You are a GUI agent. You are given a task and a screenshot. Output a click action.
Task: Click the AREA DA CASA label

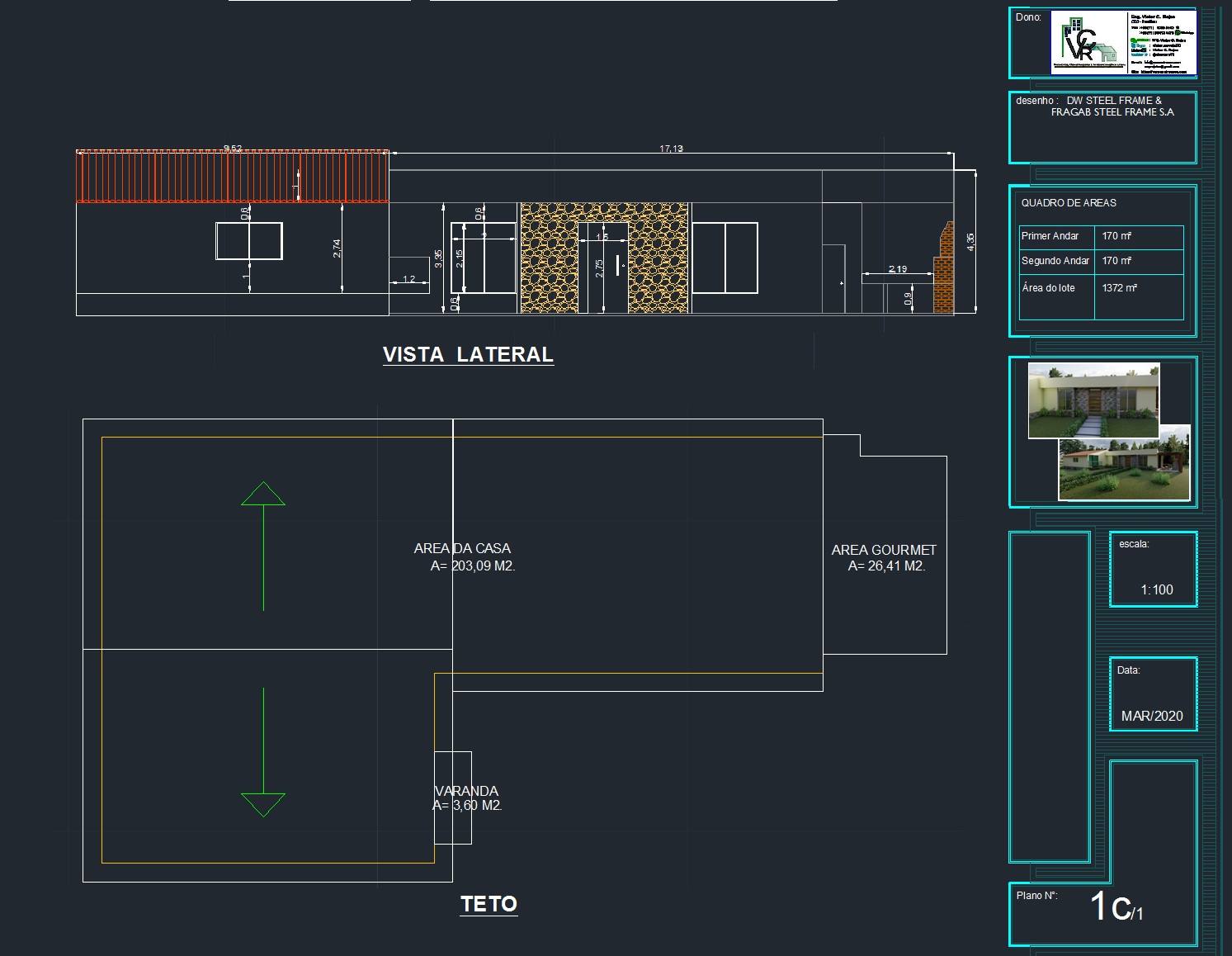pos(462,549)
